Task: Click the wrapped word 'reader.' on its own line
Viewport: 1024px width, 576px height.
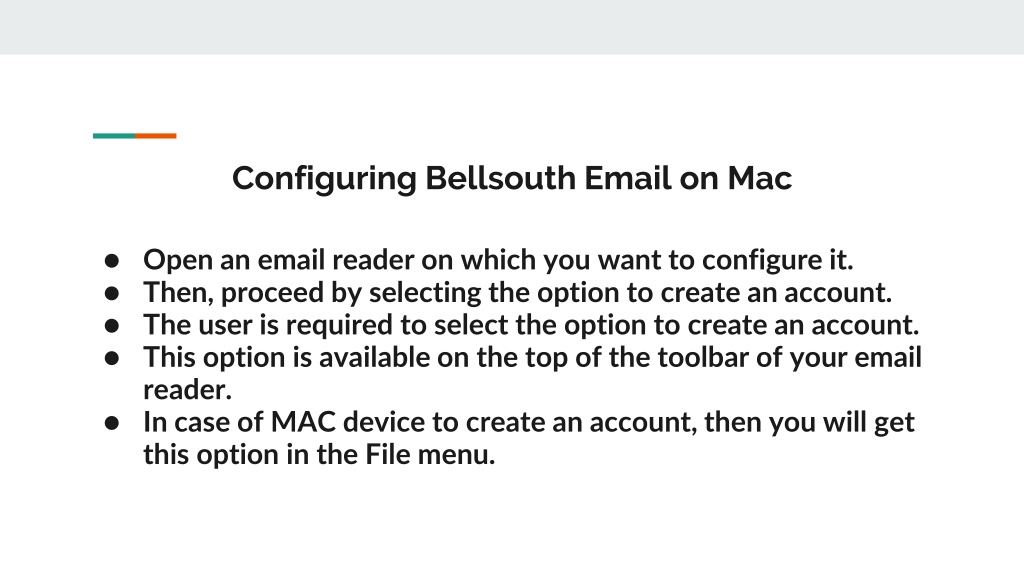Action: click(187, 391)
